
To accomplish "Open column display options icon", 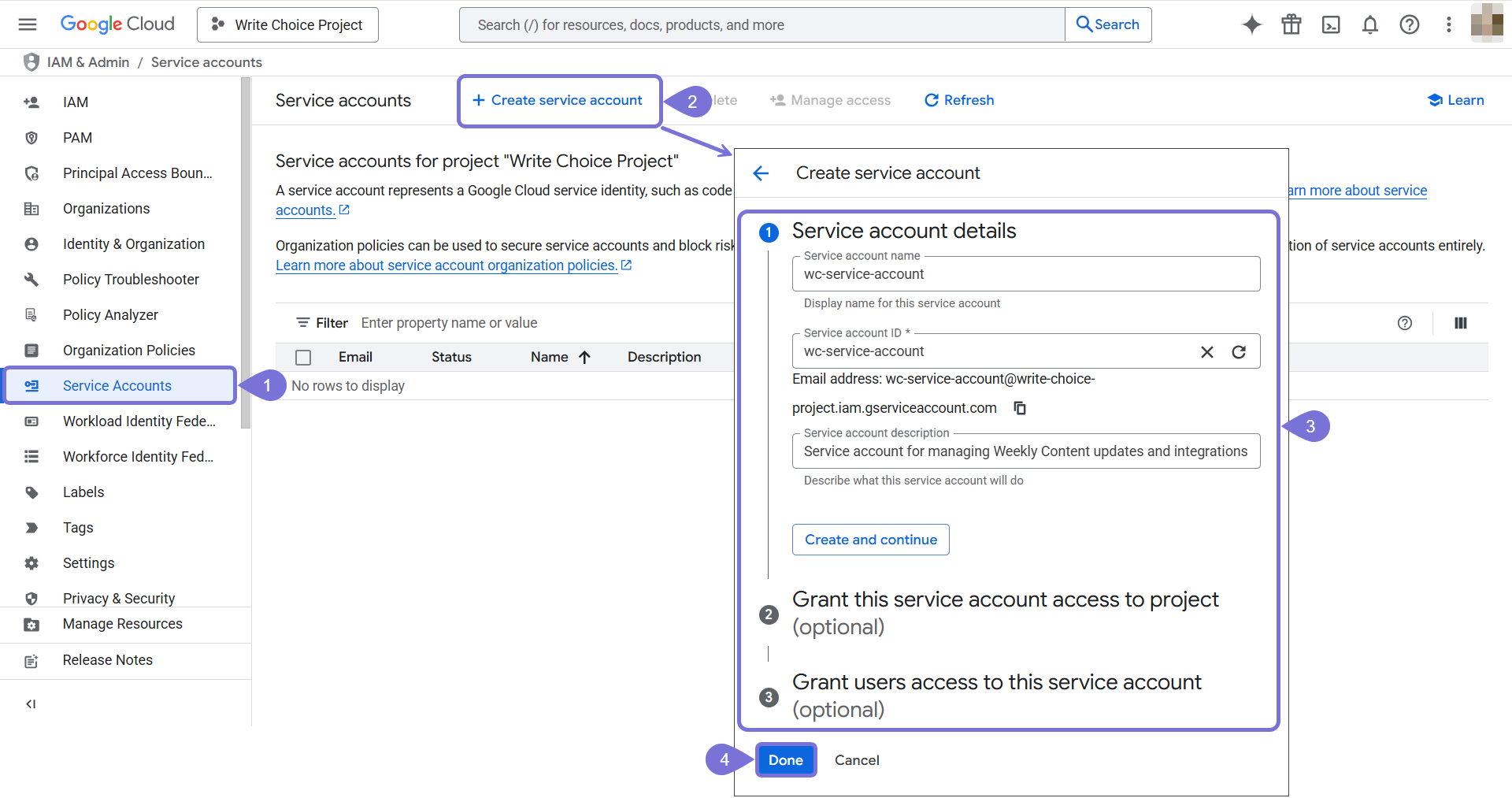I will click(x=1461, y=323).
